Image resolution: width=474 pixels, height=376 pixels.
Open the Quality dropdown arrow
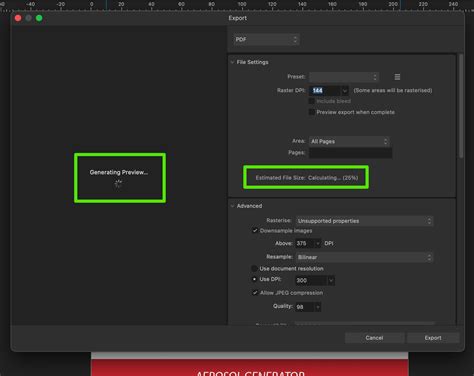coord(318,307)
